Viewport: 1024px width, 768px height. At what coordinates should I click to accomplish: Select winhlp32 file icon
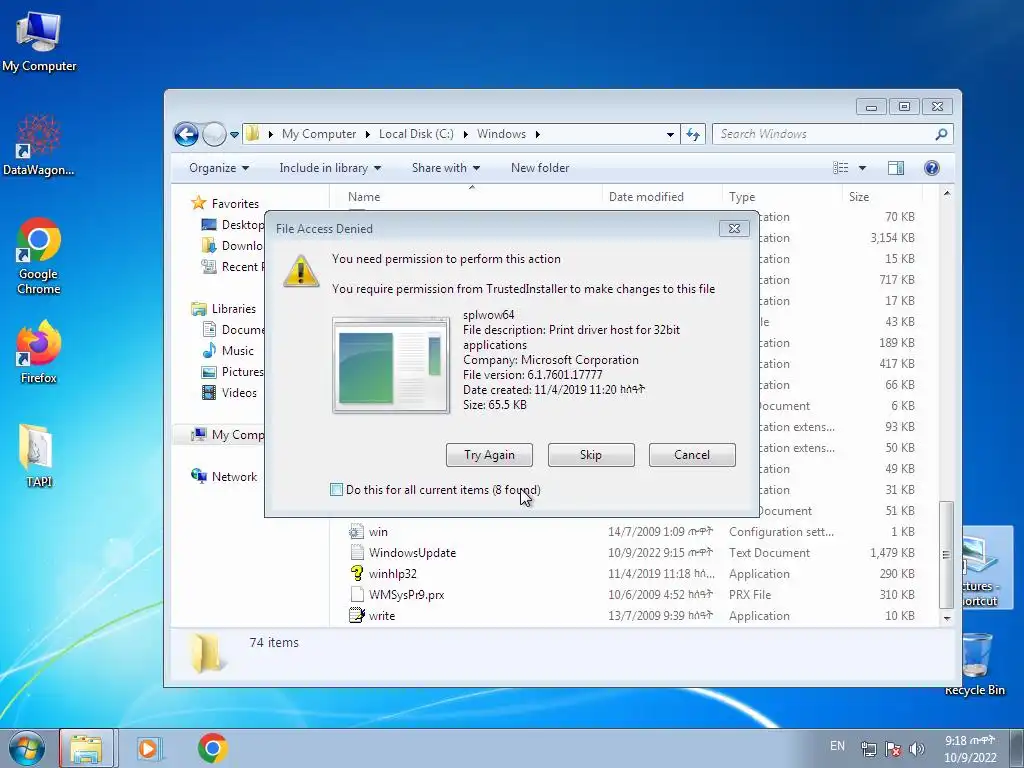[357, 573]
